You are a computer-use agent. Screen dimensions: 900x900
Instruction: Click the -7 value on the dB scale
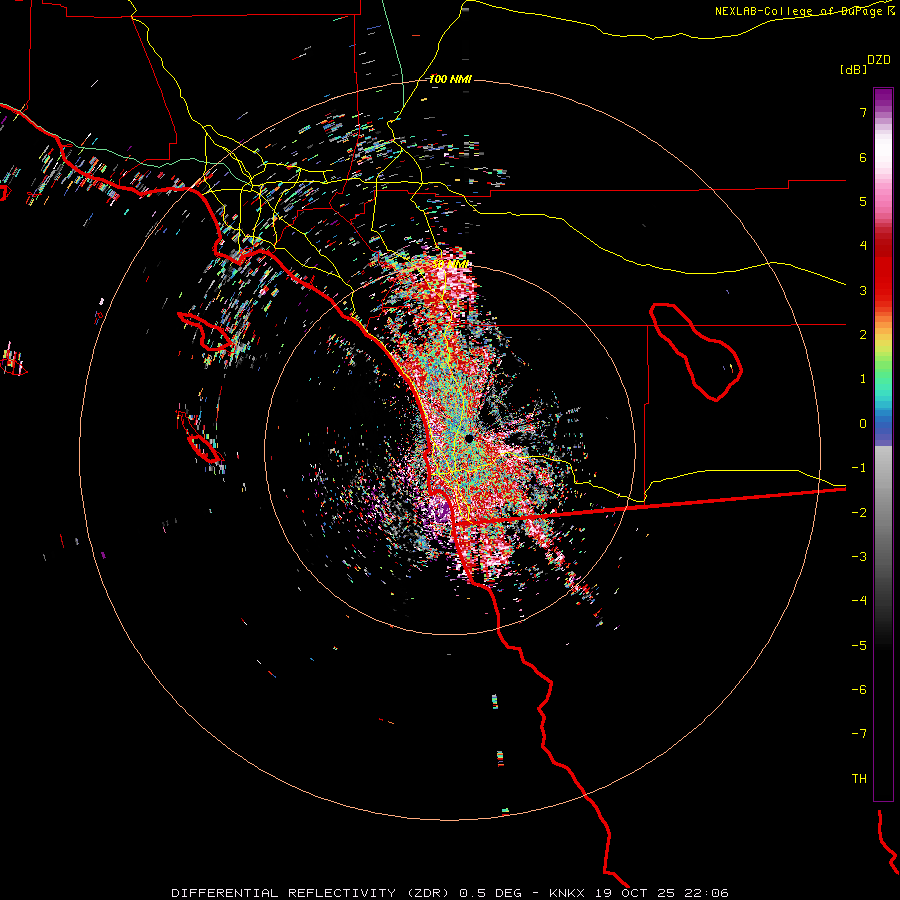coord(859,734)
